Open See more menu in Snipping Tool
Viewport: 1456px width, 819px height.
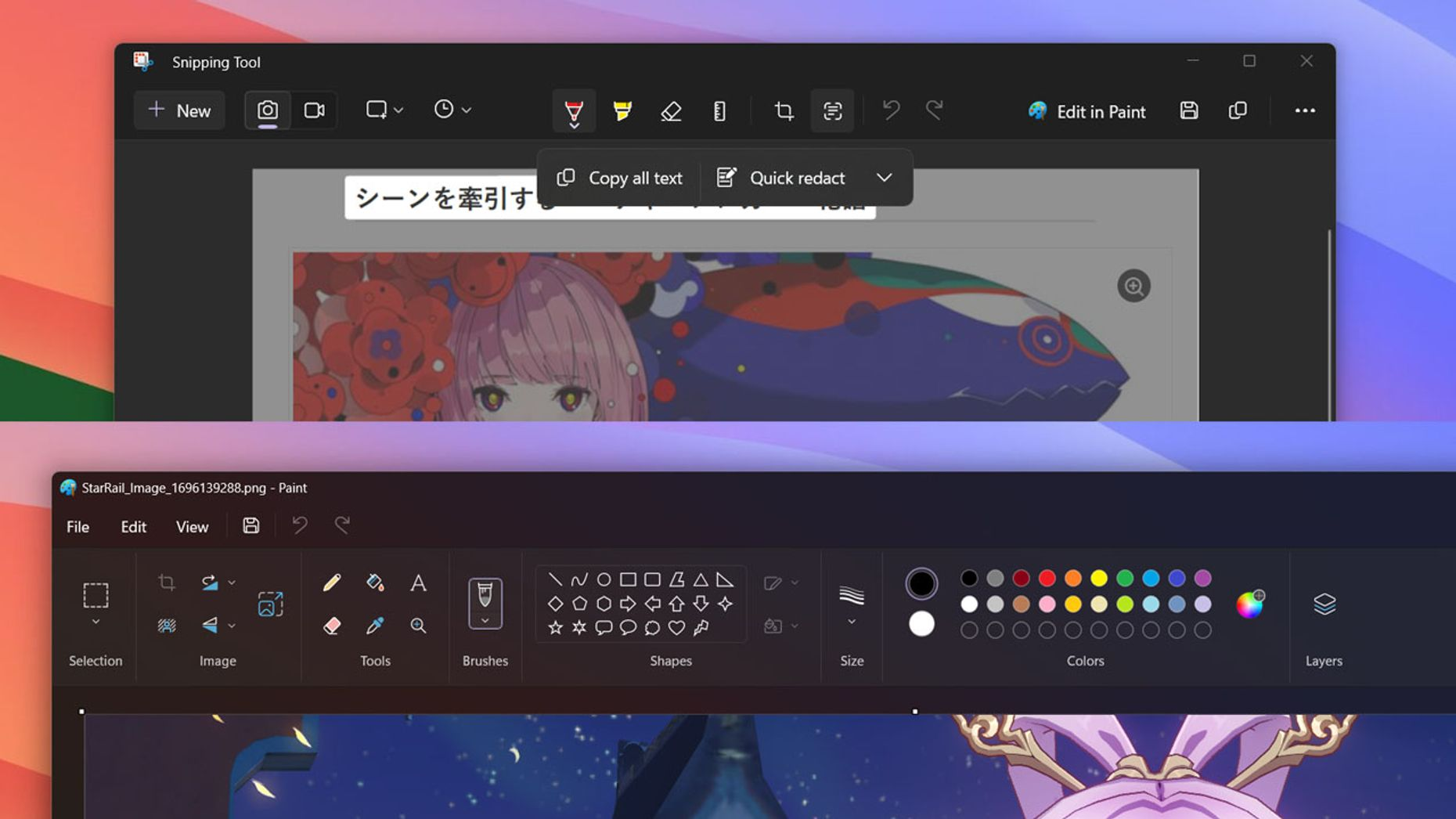click(1305, 110)
